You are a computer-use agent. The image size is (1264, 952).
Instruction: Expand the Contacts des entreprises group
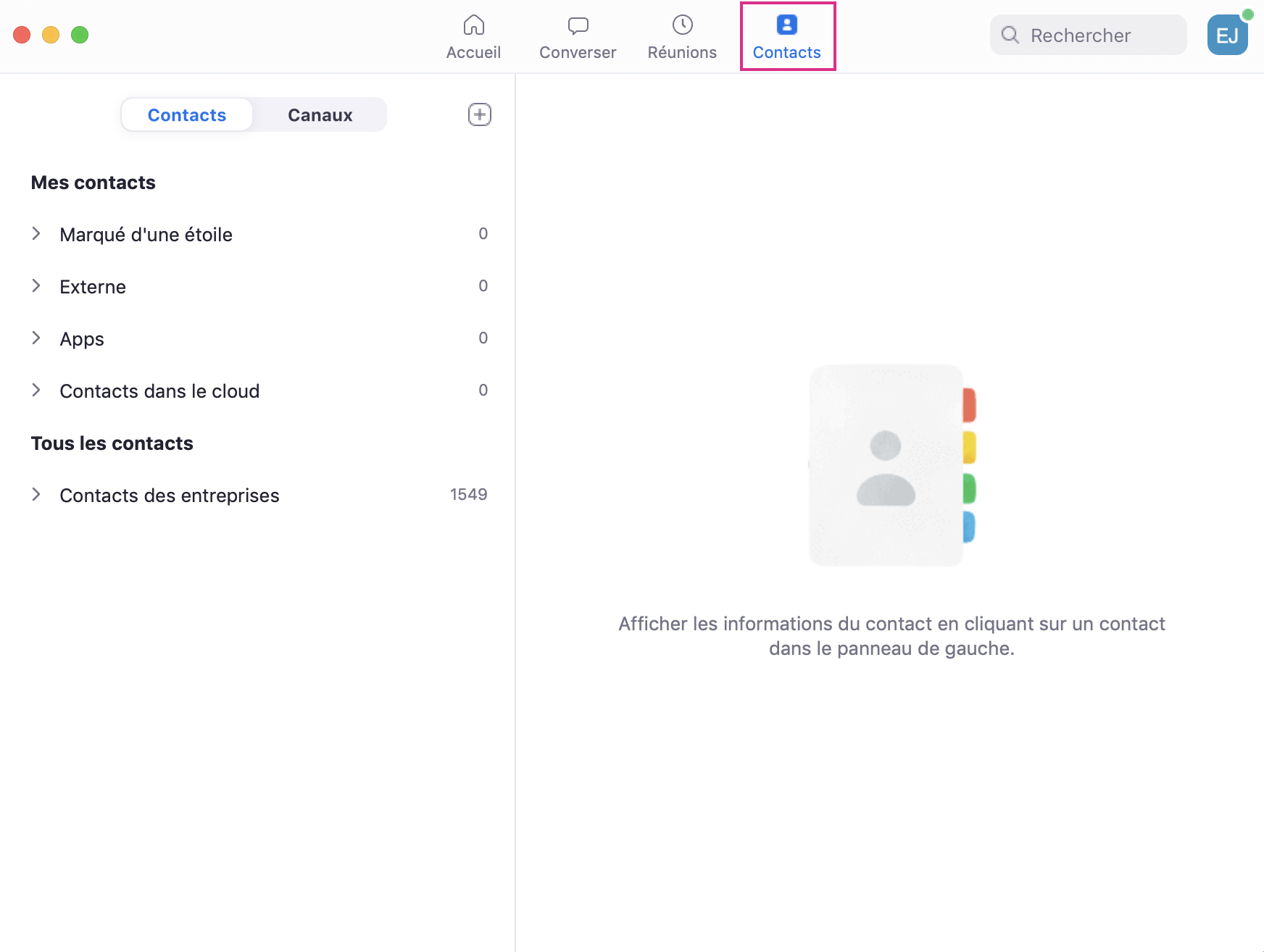36,495
